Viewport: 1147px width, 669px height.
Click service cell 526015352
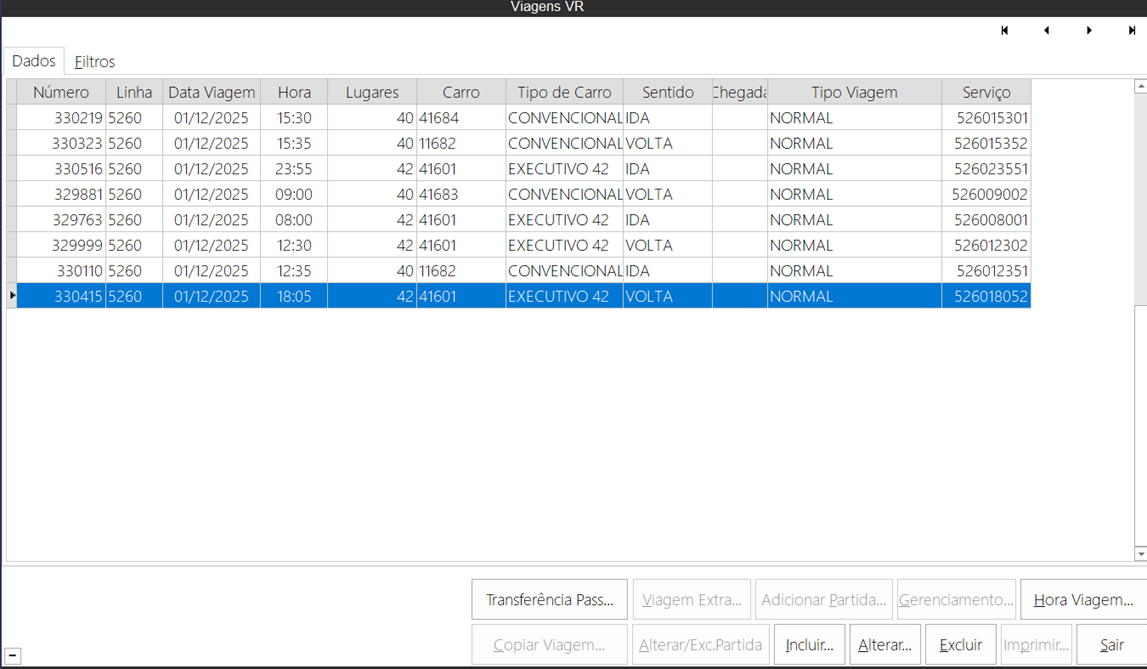tap(986, 143)
